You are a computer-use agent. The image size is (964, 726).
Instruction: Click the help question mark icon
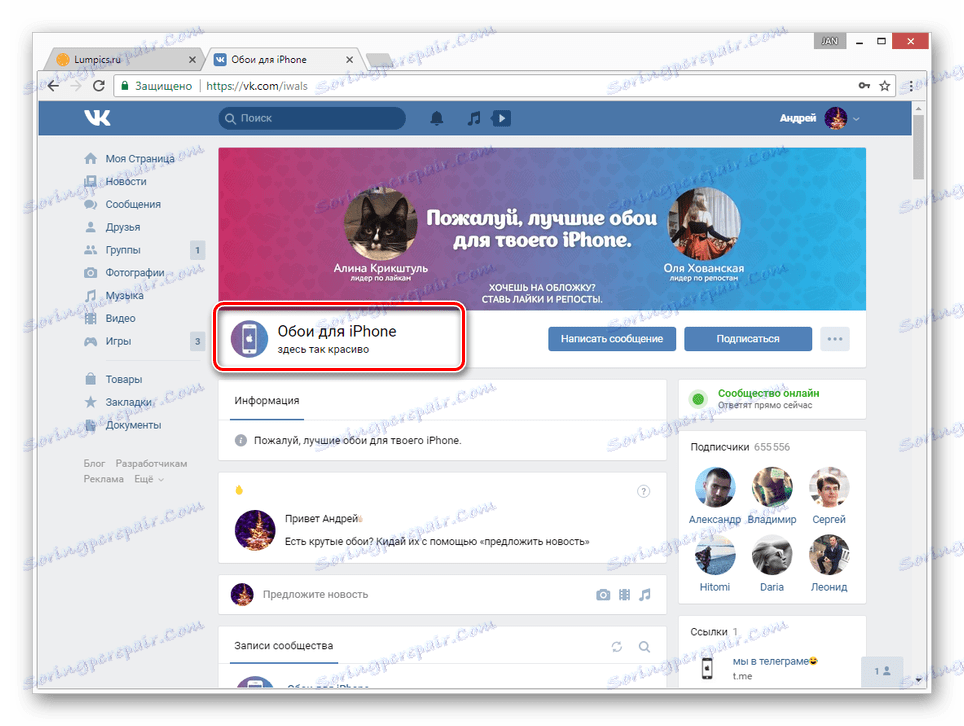643,491
